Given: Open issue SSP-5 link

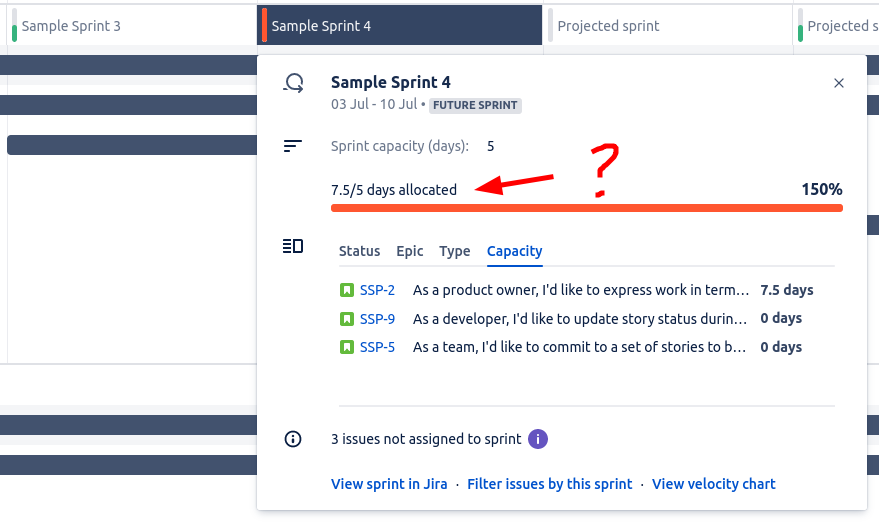Looking at the screenshot, I should tap(377, 347).
